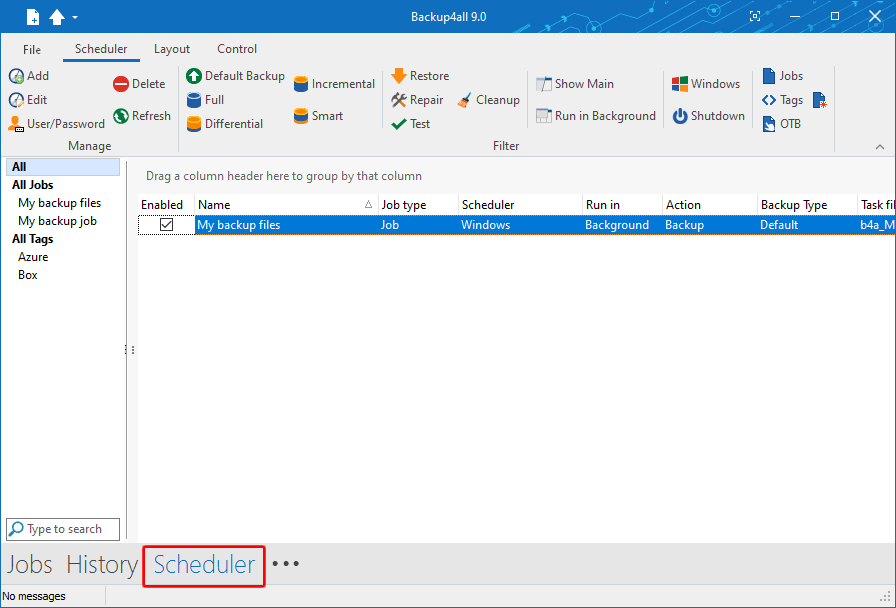Filter by Incremental backup type
896x608 pixels.
click(334, 84)
